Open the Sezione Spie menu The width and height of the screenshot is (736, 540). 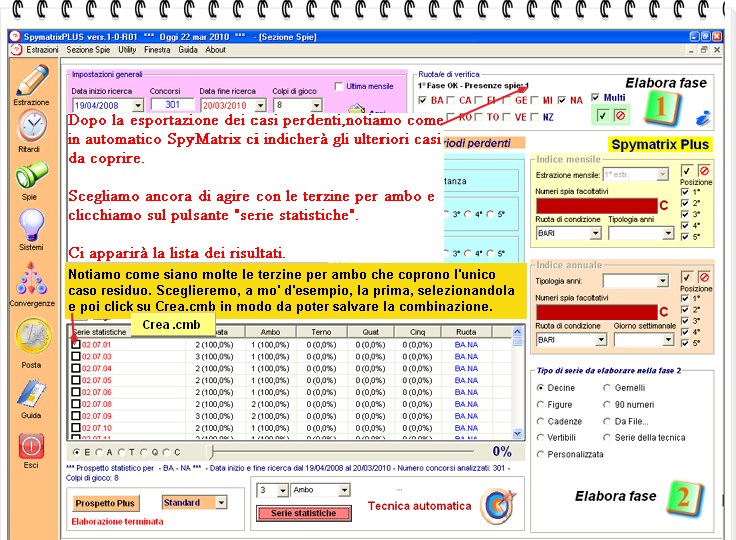click(88, 50)
